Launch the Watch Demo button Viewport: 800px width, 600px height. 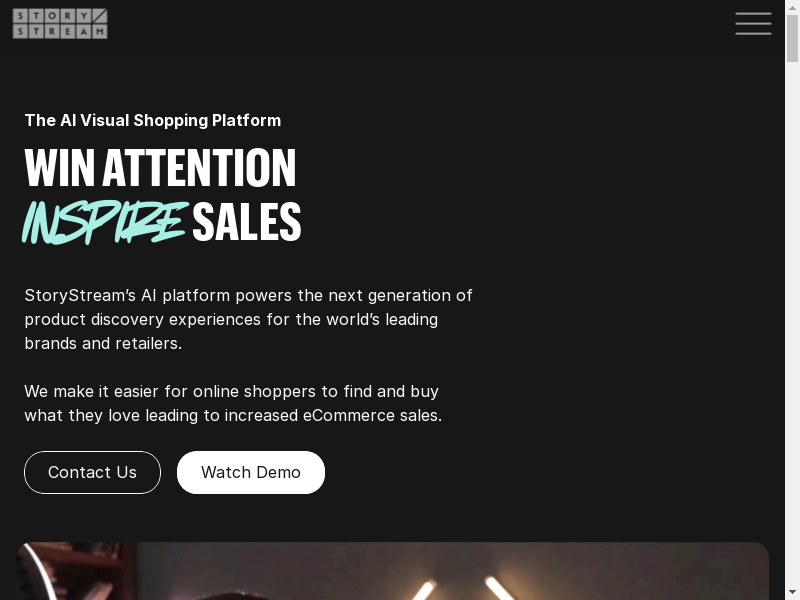[251, 472]
